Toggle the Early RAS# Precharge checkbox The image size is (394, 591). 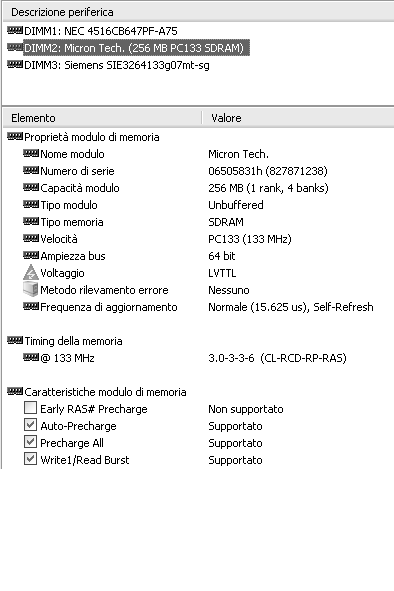pos(30,407)
